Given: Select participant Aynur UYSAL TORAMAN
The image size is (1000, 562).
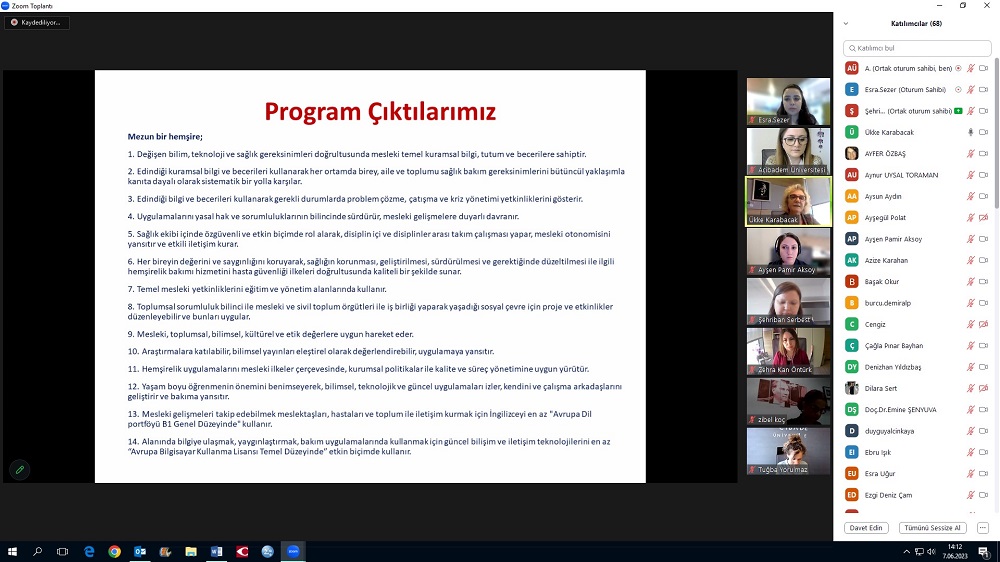Looking at the screenshot, I should pyautogui.click(x=901, y=175).
